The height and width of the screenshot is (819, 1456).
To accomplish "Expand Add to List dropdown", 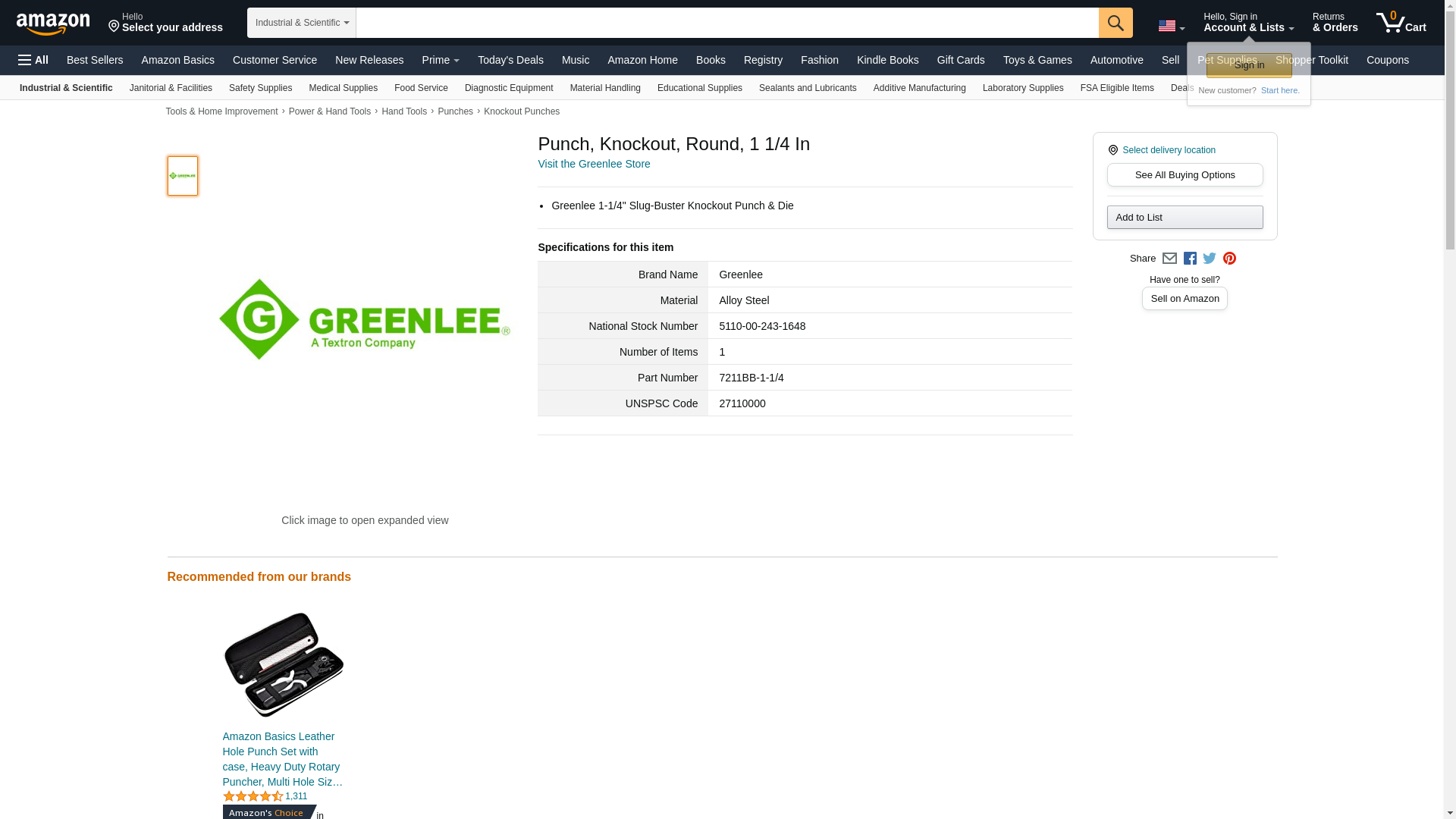I will click(1185, 218).
